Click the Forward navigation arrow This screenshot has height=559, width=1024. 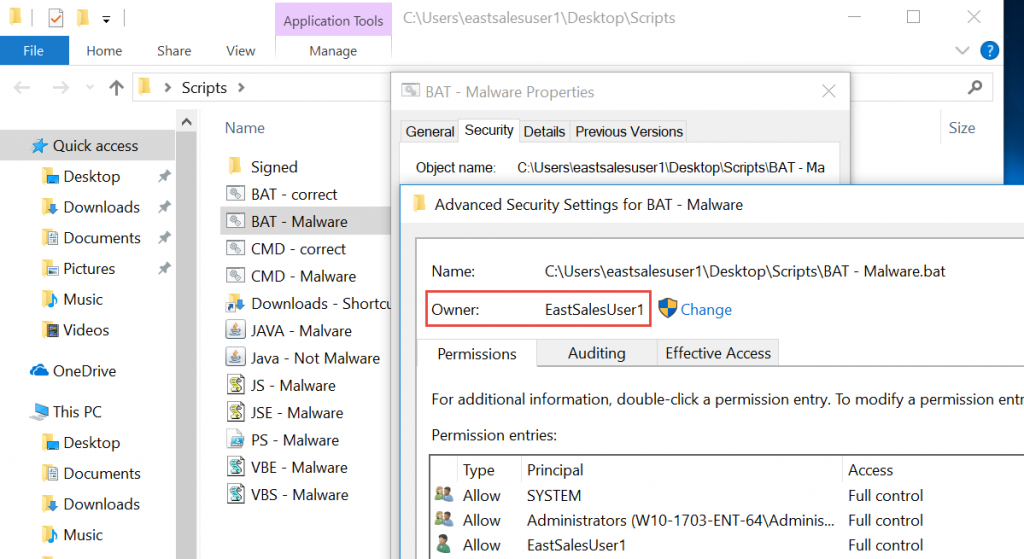[60, 88]
